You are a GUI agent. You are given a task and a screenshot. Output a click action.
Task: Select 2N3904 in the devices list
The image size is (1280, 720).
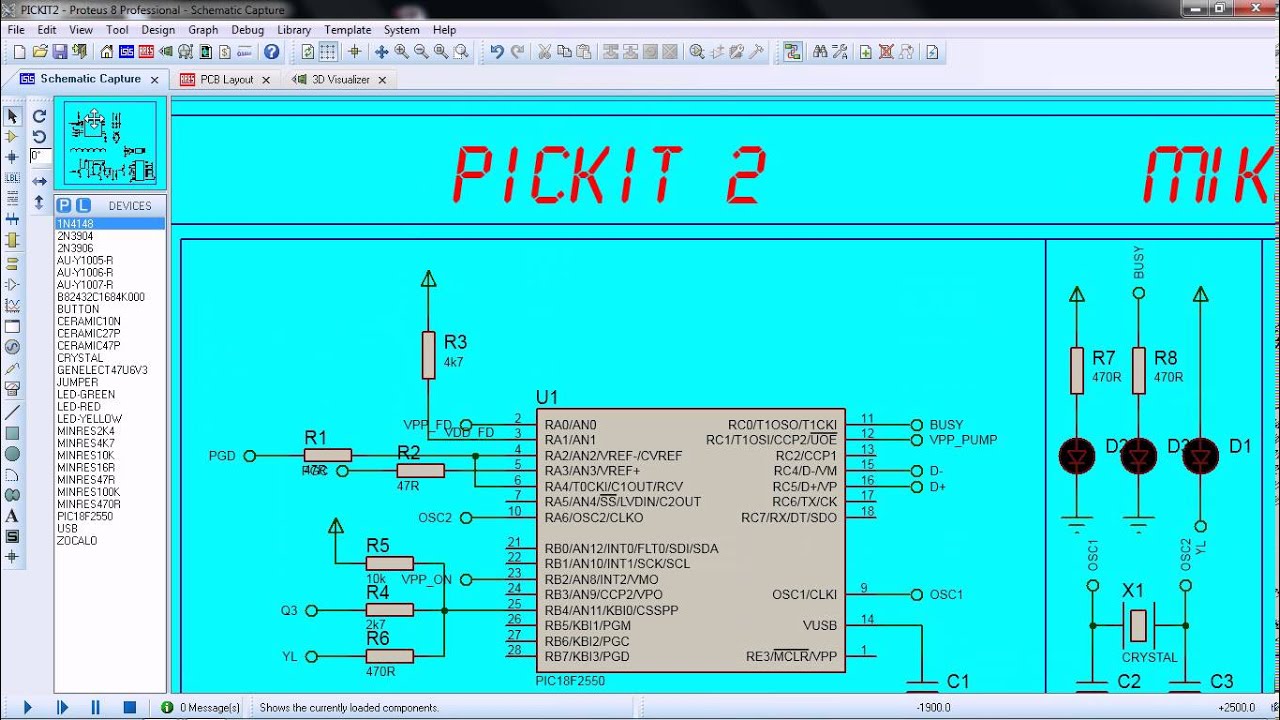110,236
